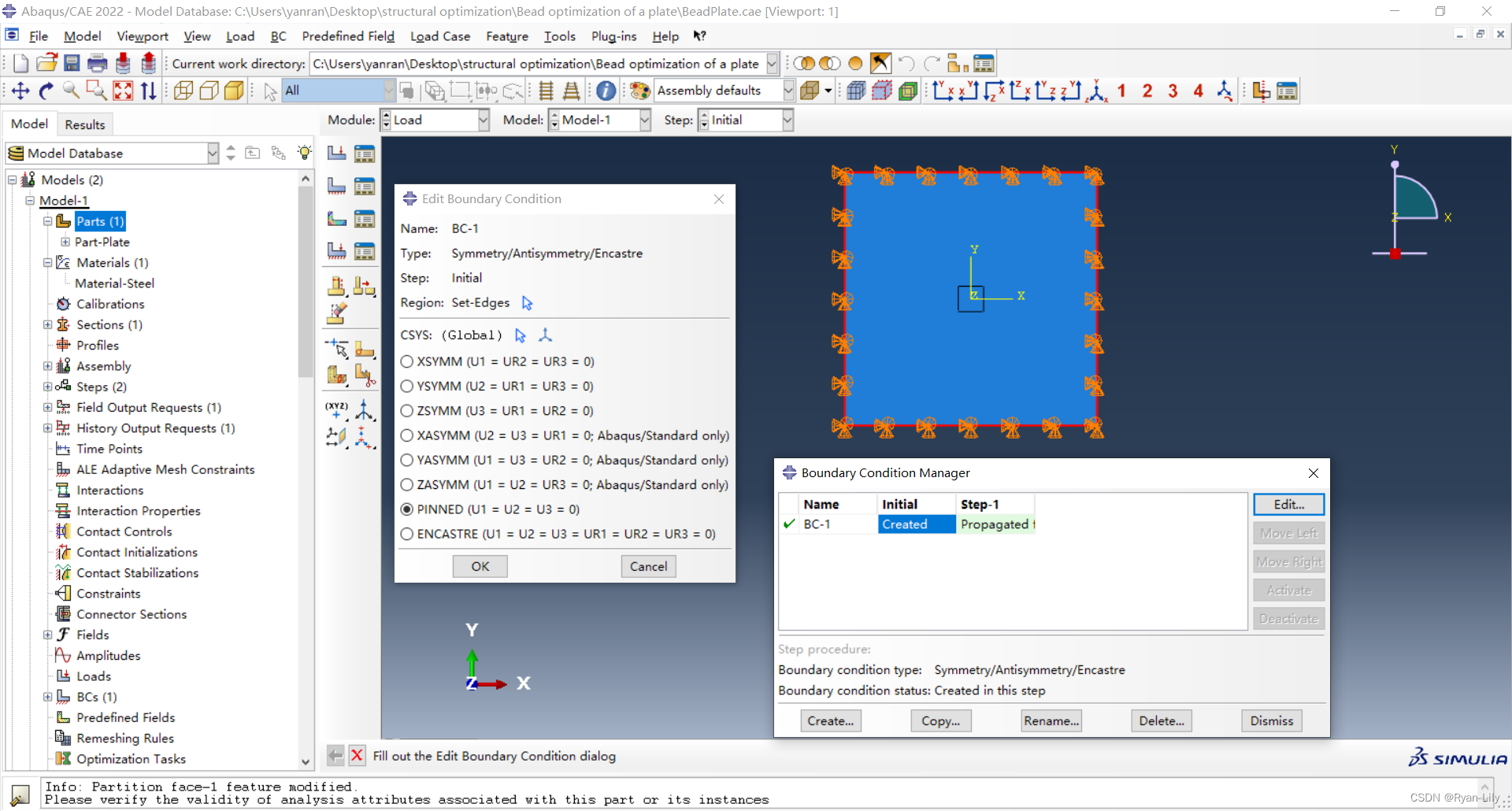Select the Magnify View tool
The width and height of the screenshot is (1512, 811).
tap(71, 91)
